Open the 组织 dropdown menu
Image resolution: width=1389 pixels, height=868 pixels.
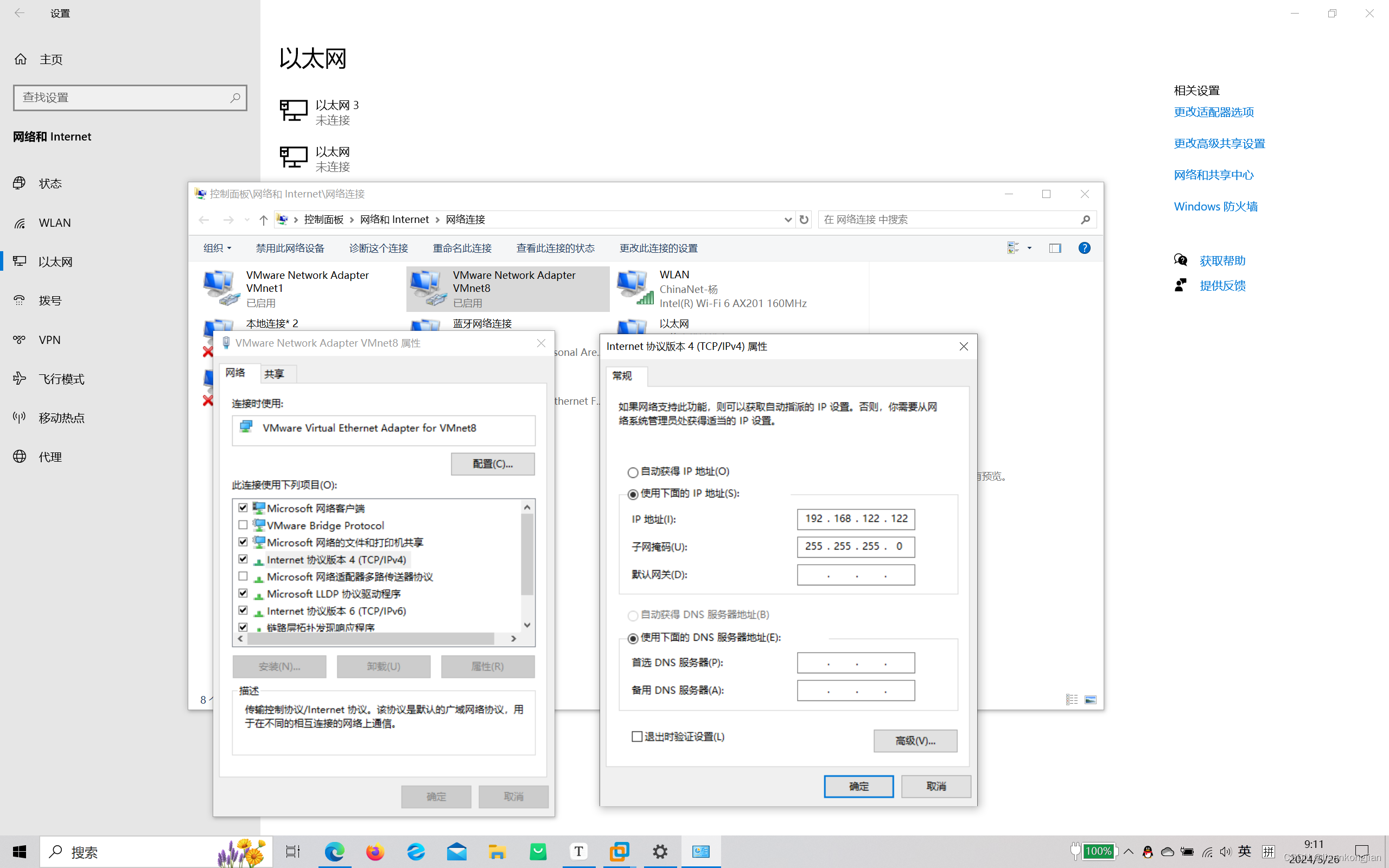click(x=217, y=248)
